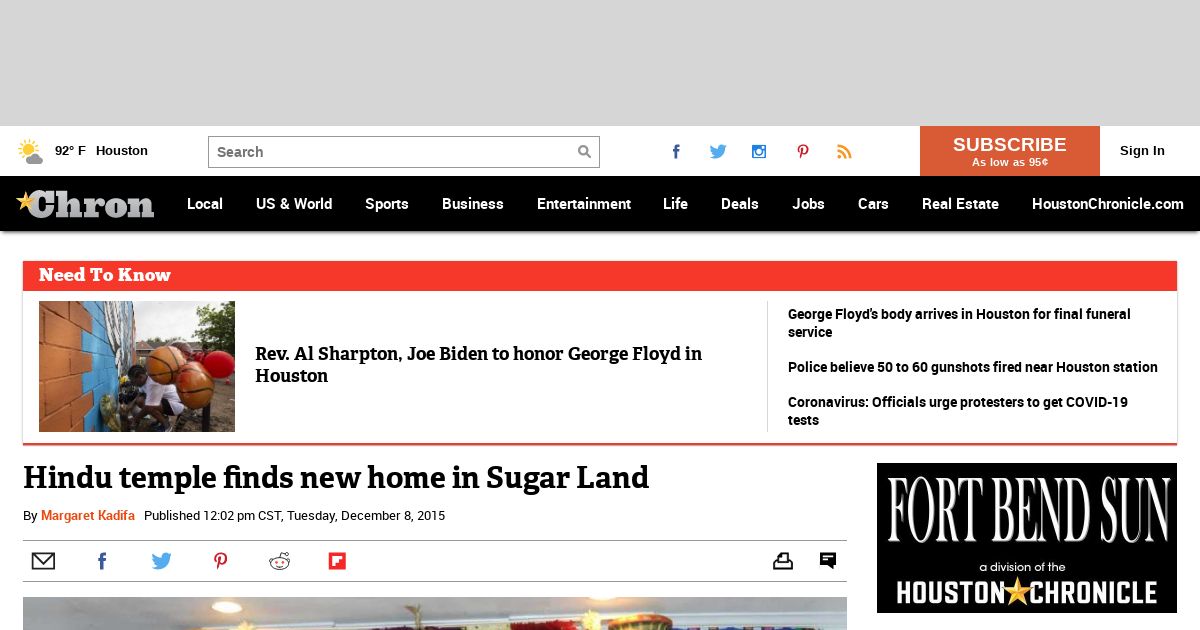Open the RSS feed icon
Image resolution: width=1200 pixels, height=630 pixels.
click(844, 152)
